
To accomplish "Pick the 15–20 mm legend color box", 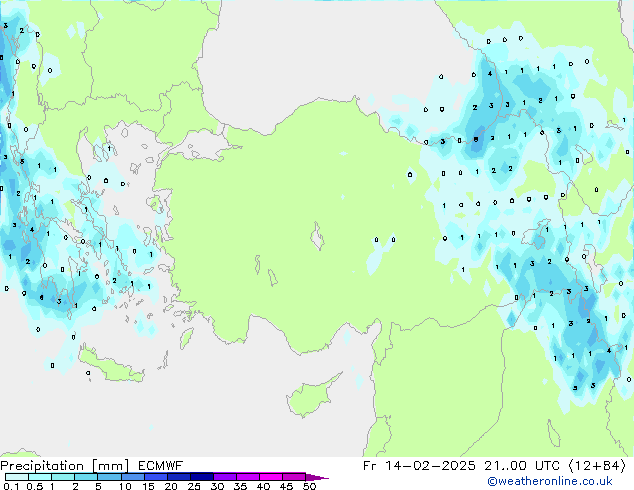I will point(155,477).
